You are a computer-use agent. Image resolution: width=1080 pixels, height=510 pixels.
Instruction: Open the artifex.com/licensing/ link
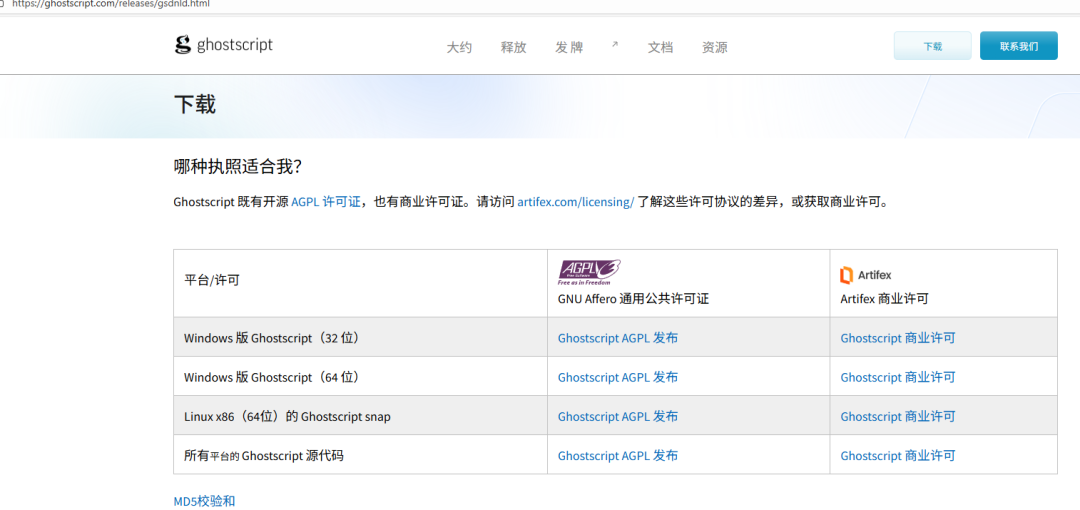tap(576, 202)
